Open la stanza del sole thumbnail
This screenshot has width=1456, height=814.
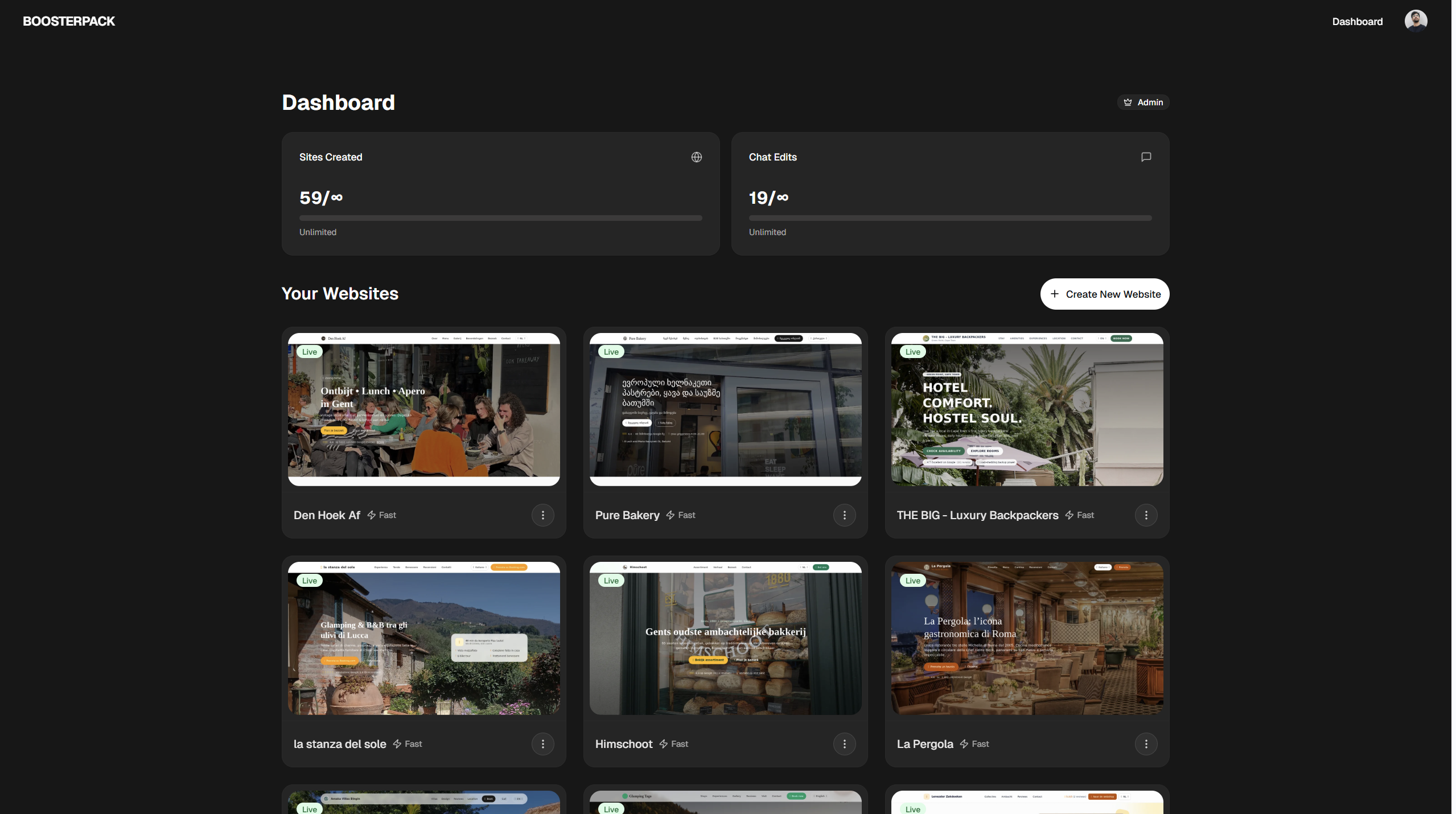pyautogui.click(x=423, y=638)
